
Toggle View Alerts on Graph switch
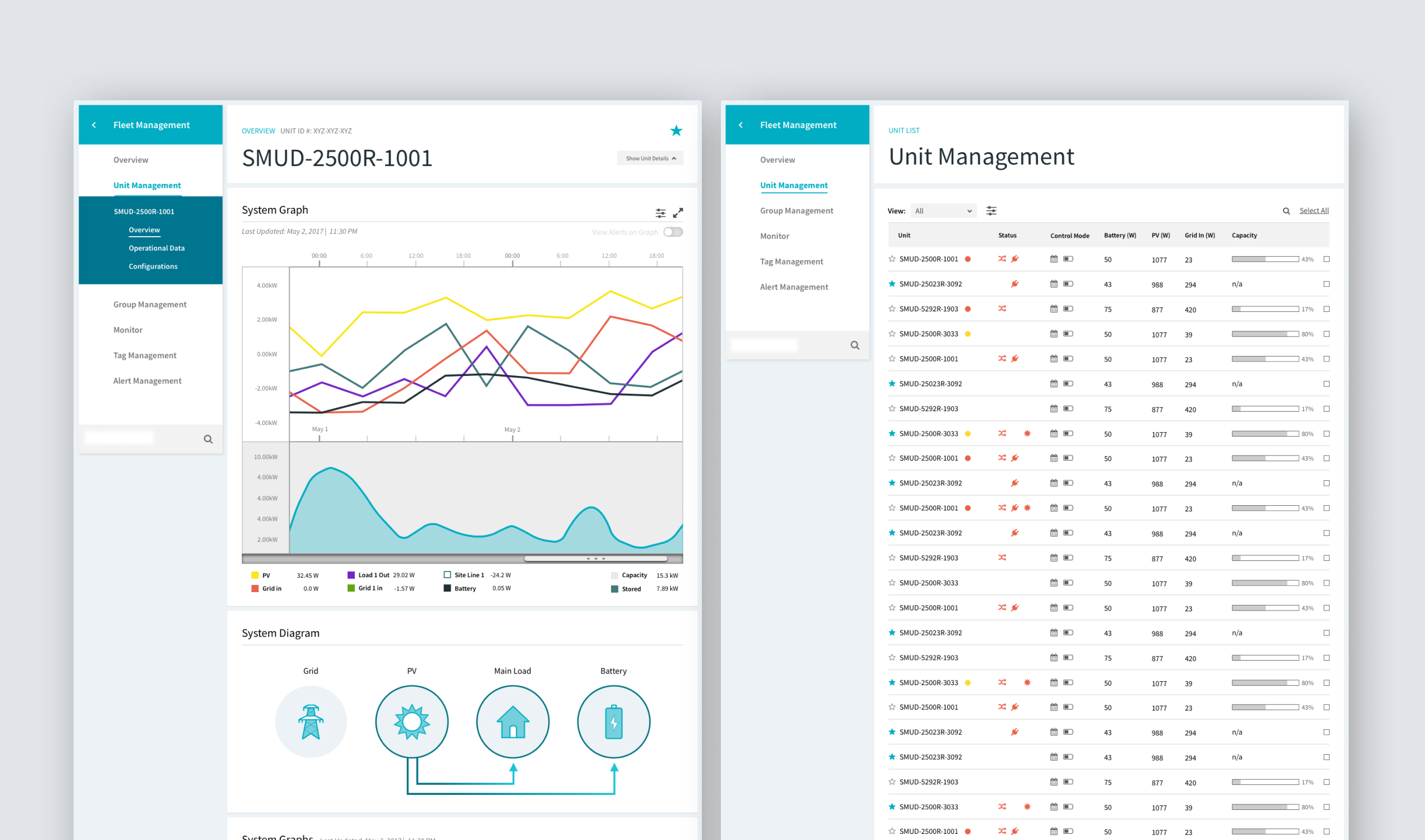(x=673, y=232)
